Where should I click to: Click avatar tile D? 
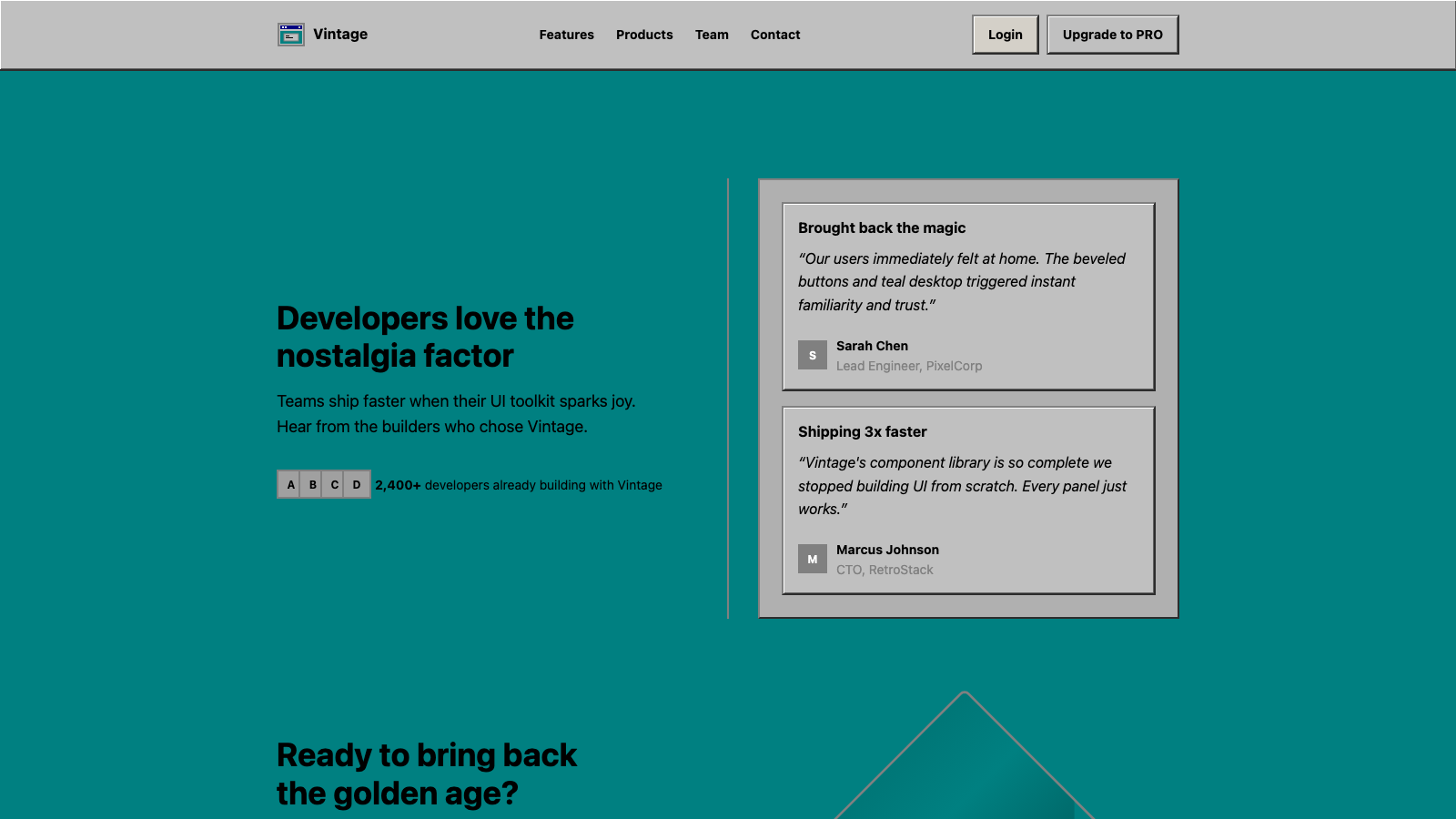(x=357, y=485)
